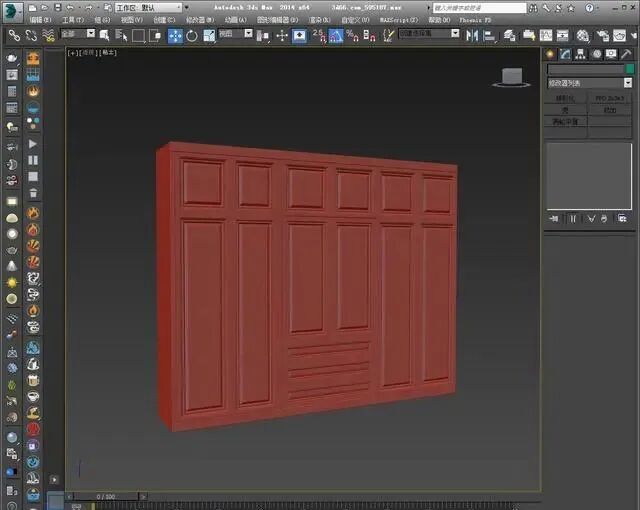Click the Rectangular Selection Region tool
This screenshot has width=640, height=510.
[x=138, y=35]
